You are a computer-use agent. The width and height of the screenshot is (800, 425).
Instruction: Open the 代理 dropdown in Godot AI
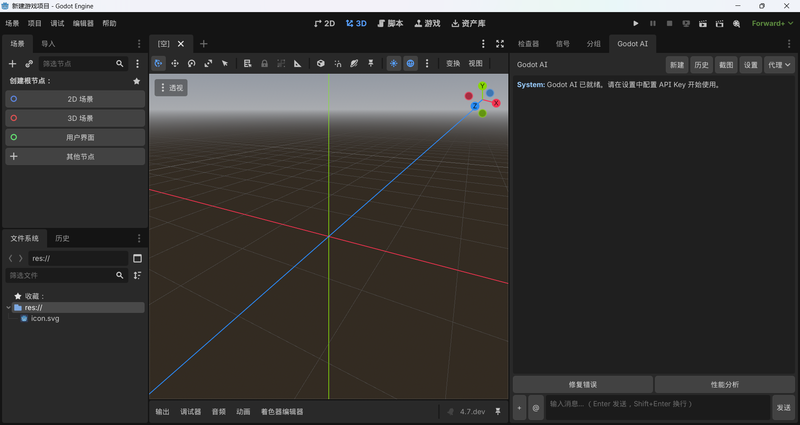click(779, 65)
